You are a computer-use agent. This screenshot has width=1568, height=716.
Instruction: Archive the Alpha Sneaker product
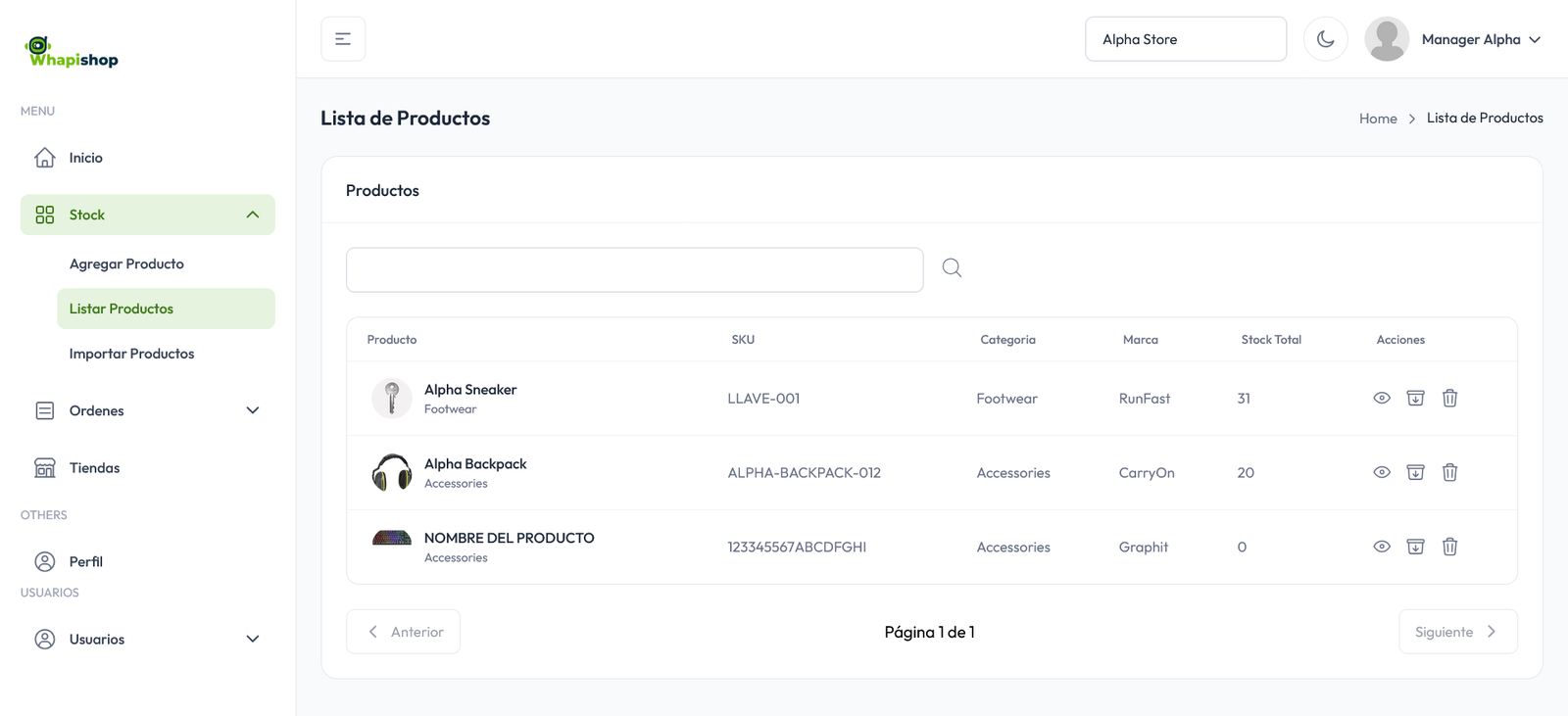(1415, 398)
